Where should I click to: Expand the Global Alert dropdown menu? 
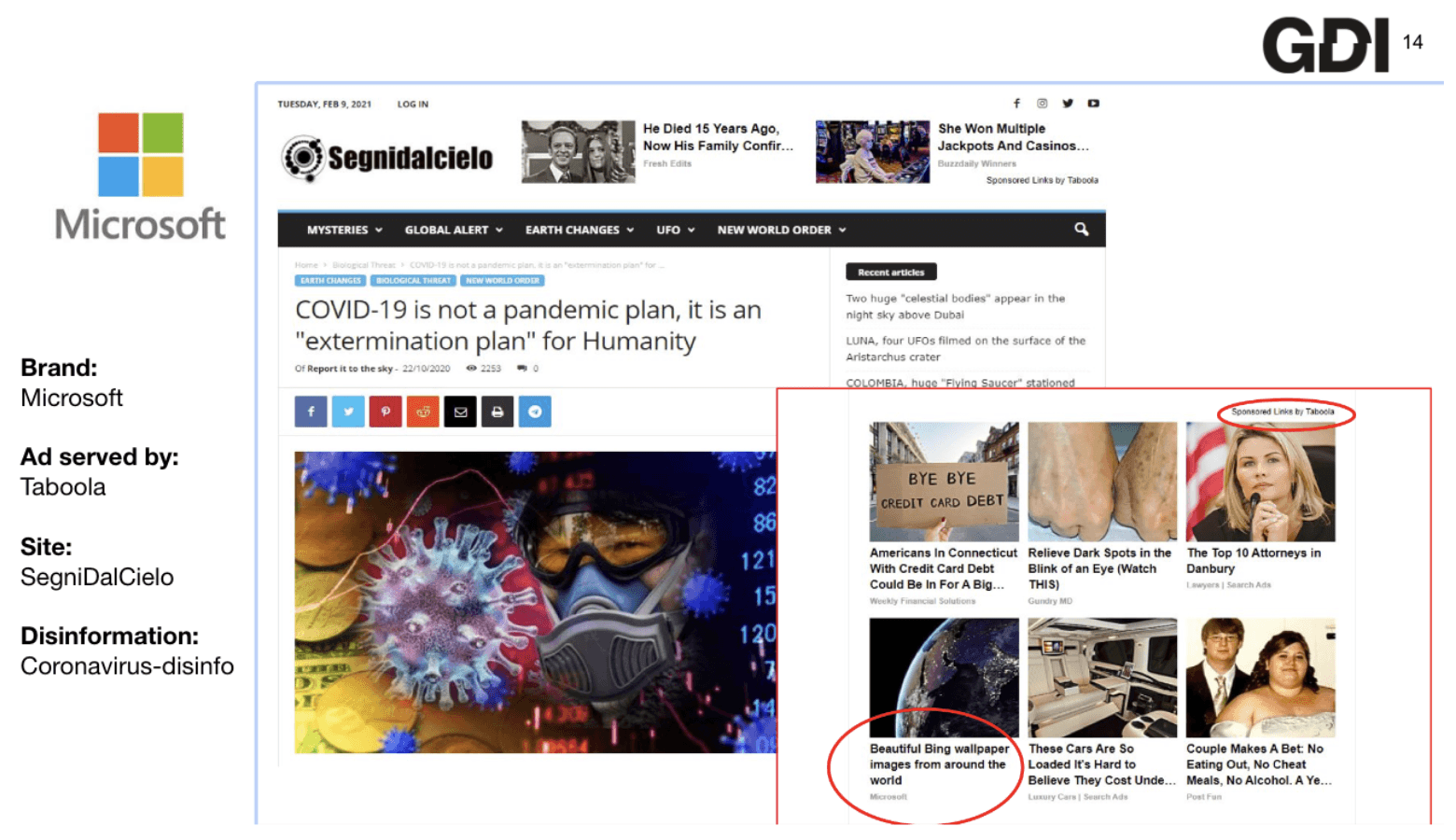tap(453, 231)
